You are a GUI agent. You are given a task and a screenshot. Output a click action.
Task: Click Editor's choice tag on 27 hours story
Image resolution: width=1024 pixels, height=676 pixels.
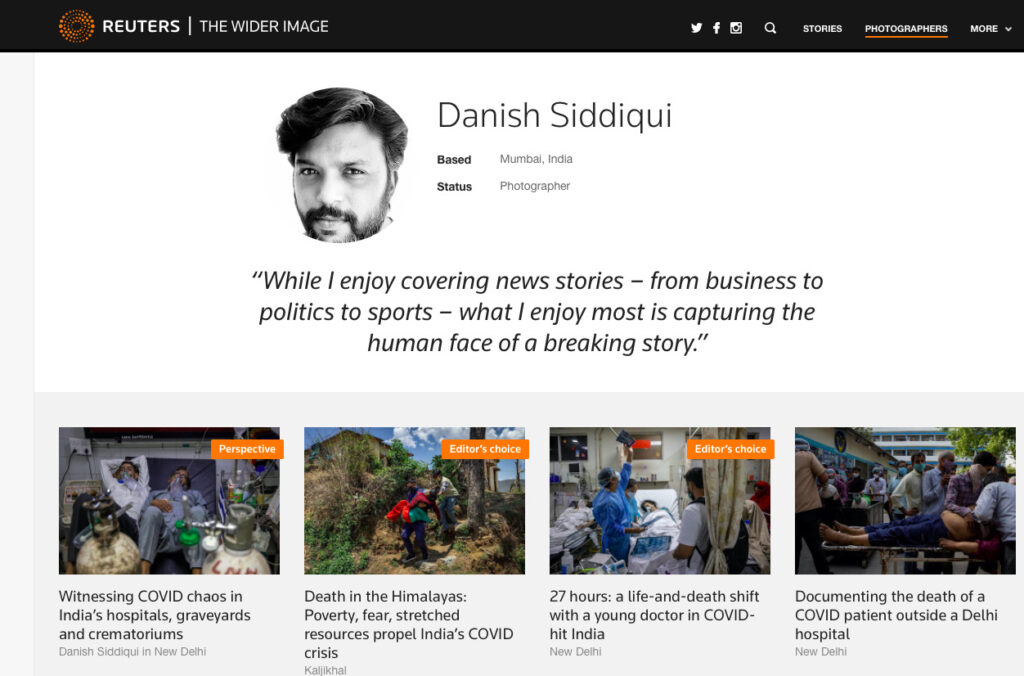point(730,449)
